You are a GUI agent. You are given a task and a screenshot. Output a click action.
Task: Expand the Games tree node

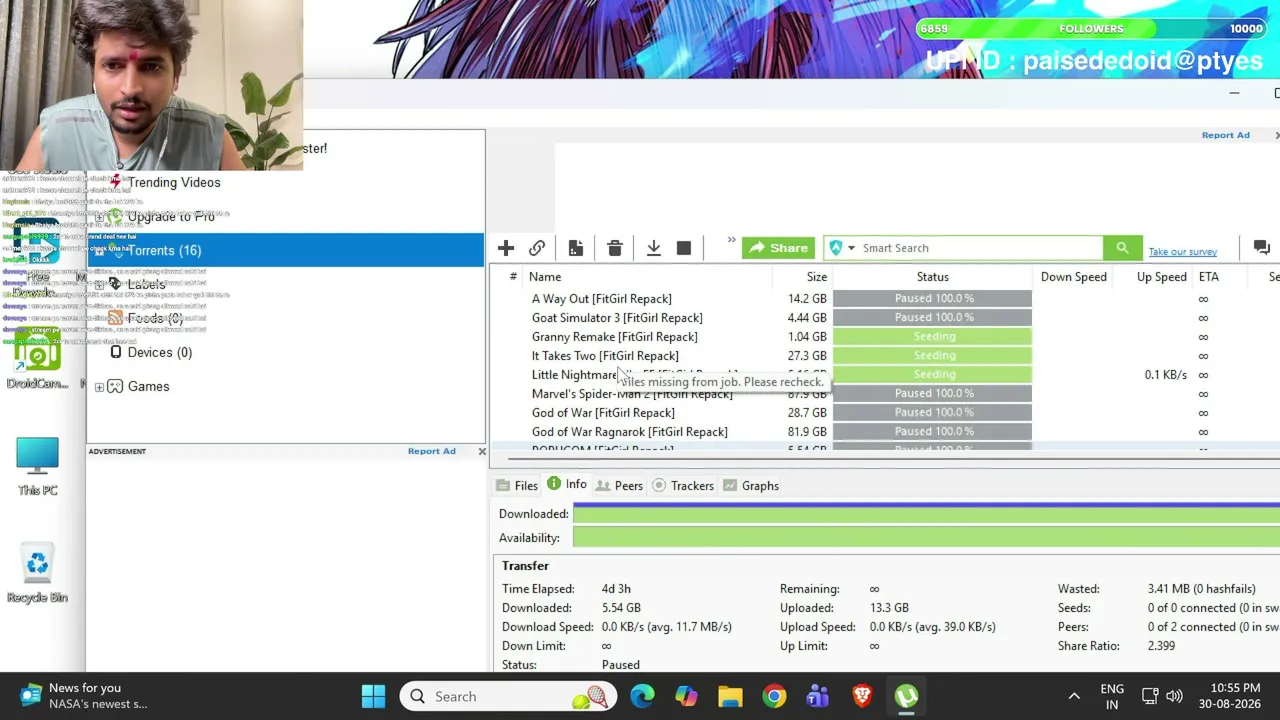[99, 387]
